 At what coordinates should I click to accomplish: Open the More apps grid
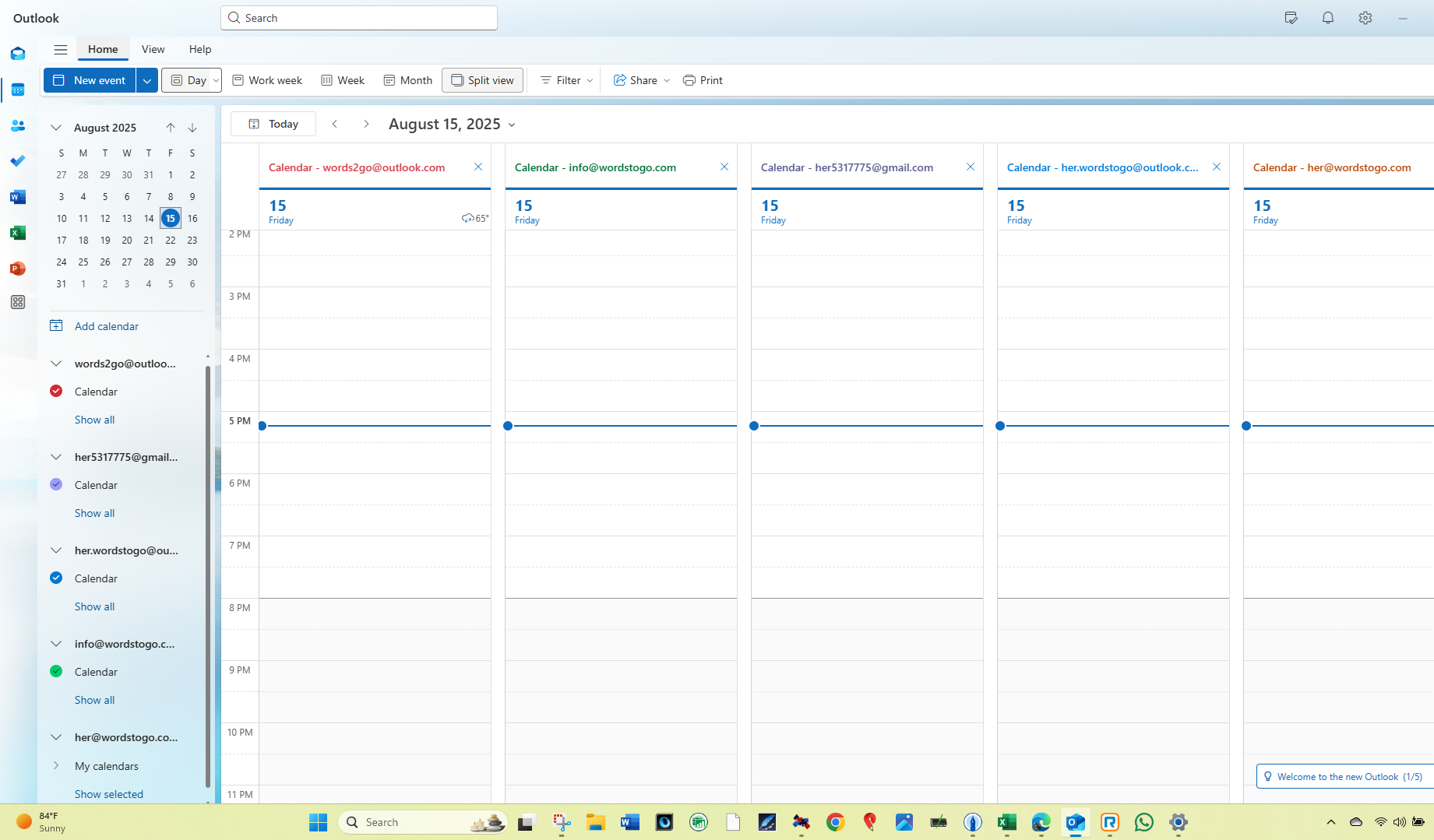(x=17, y=302)
